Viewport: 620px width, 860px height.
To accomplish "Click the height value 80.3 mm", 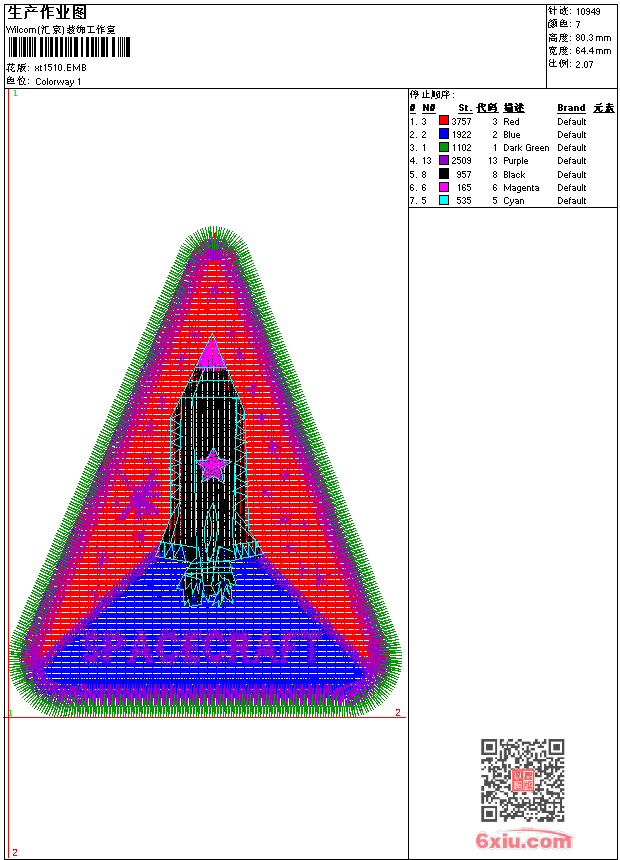I will pos(593,38).
